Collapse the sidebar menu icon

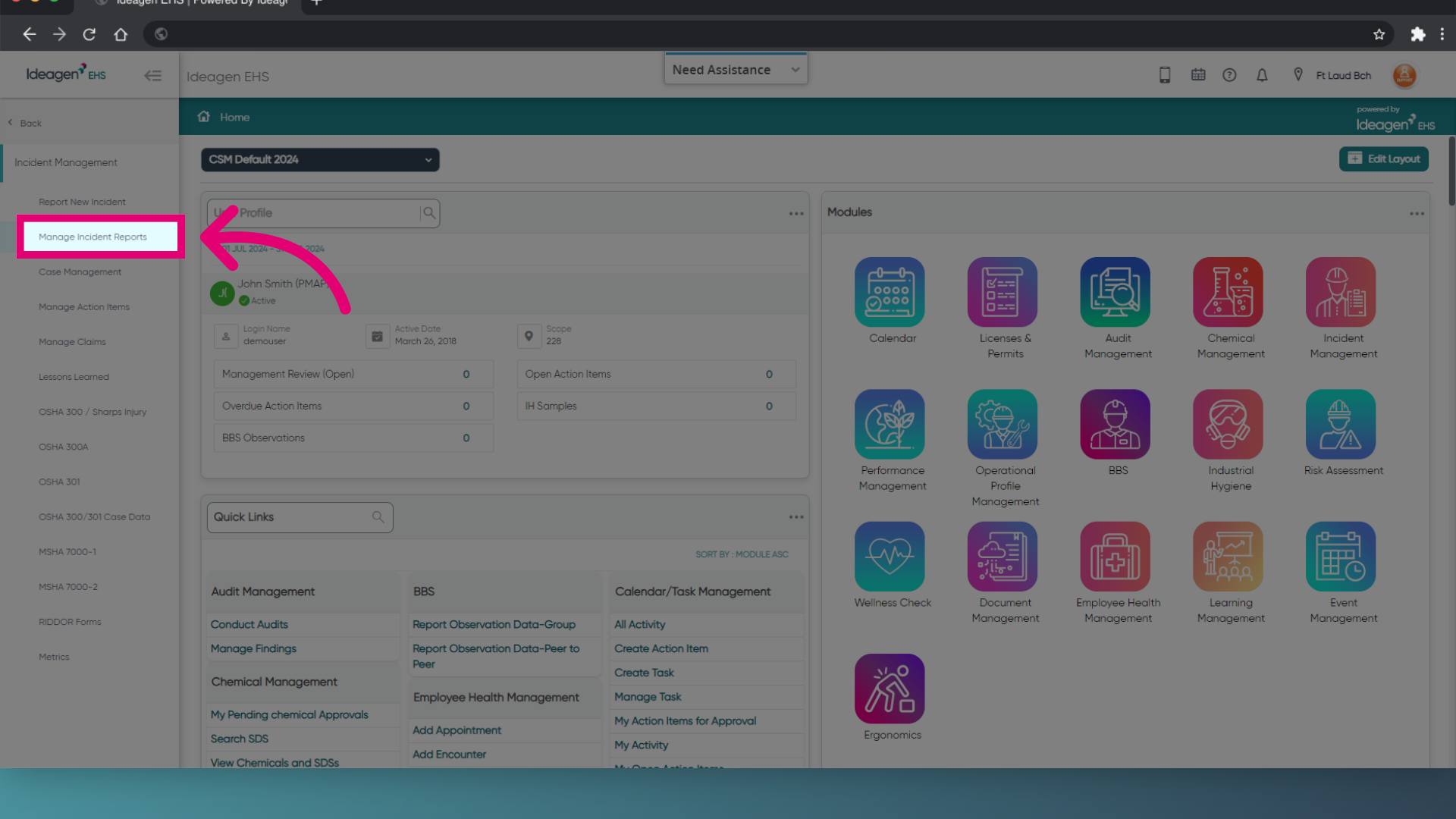153,75
